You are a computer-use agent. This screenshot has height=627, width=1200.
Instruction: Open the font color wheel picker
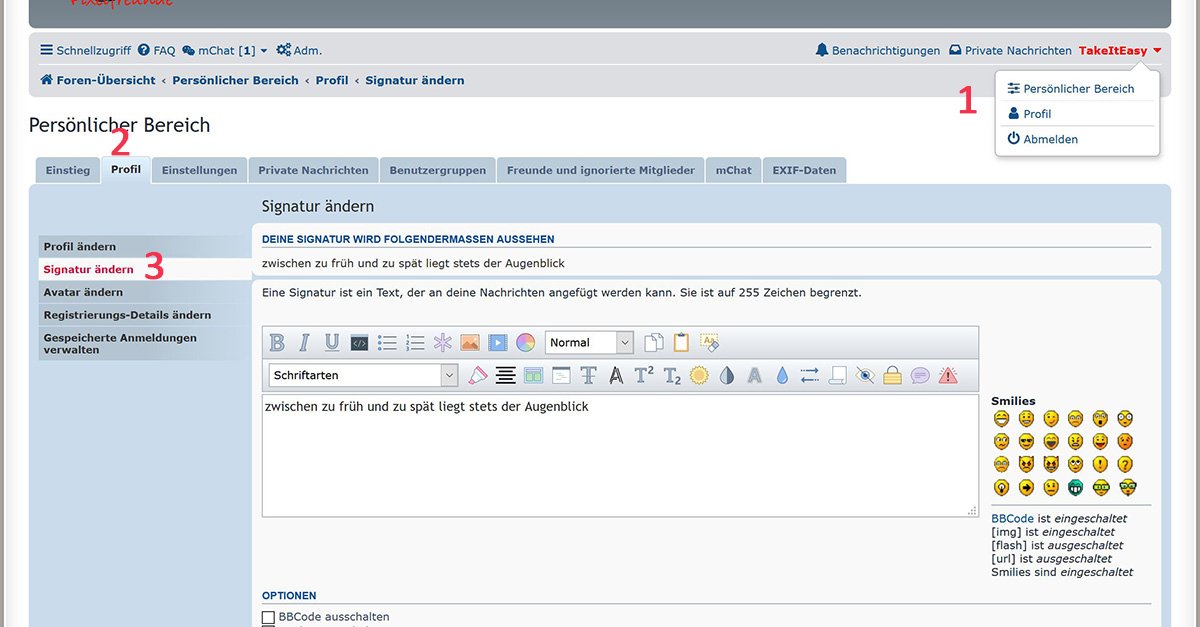click(525, 343)
